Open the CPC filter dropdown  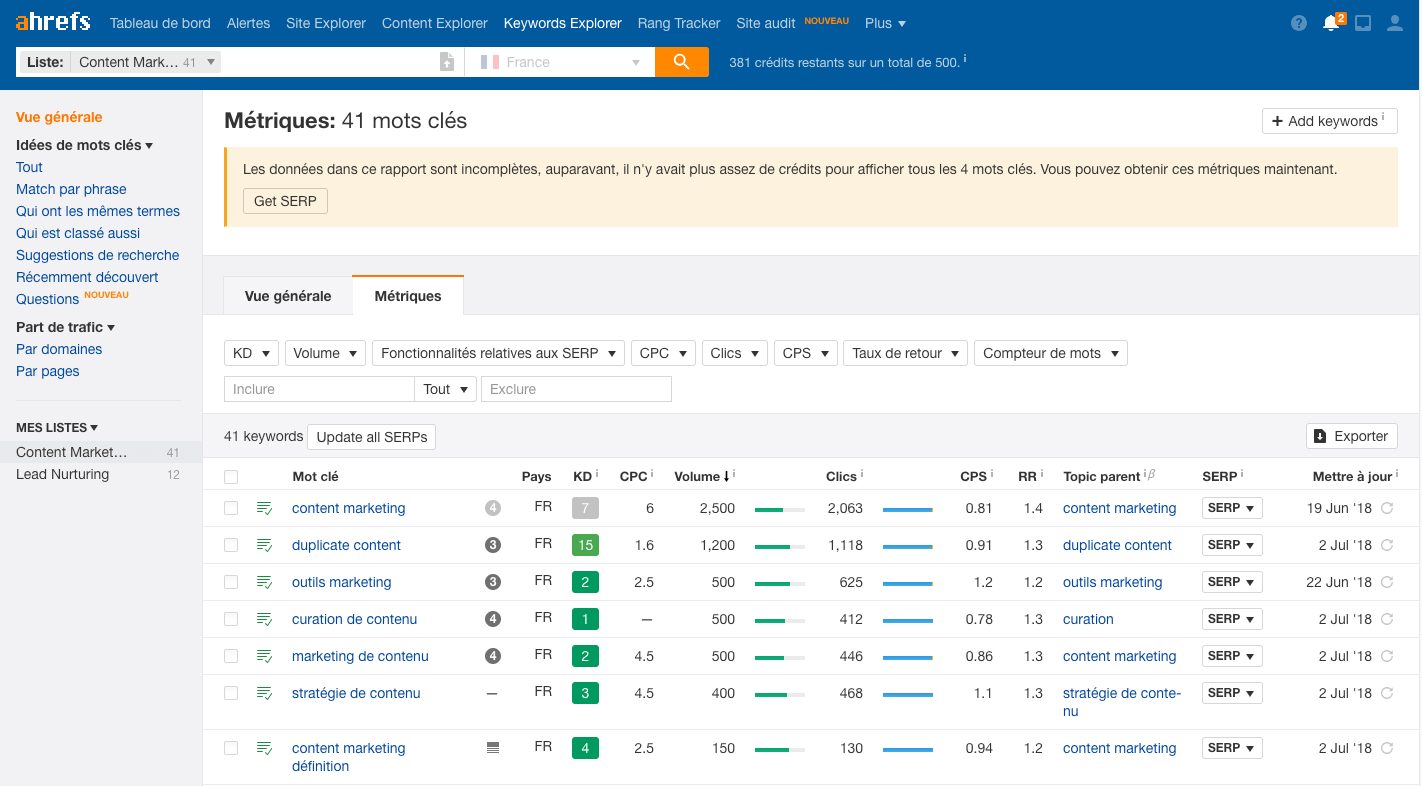(663, 353)
